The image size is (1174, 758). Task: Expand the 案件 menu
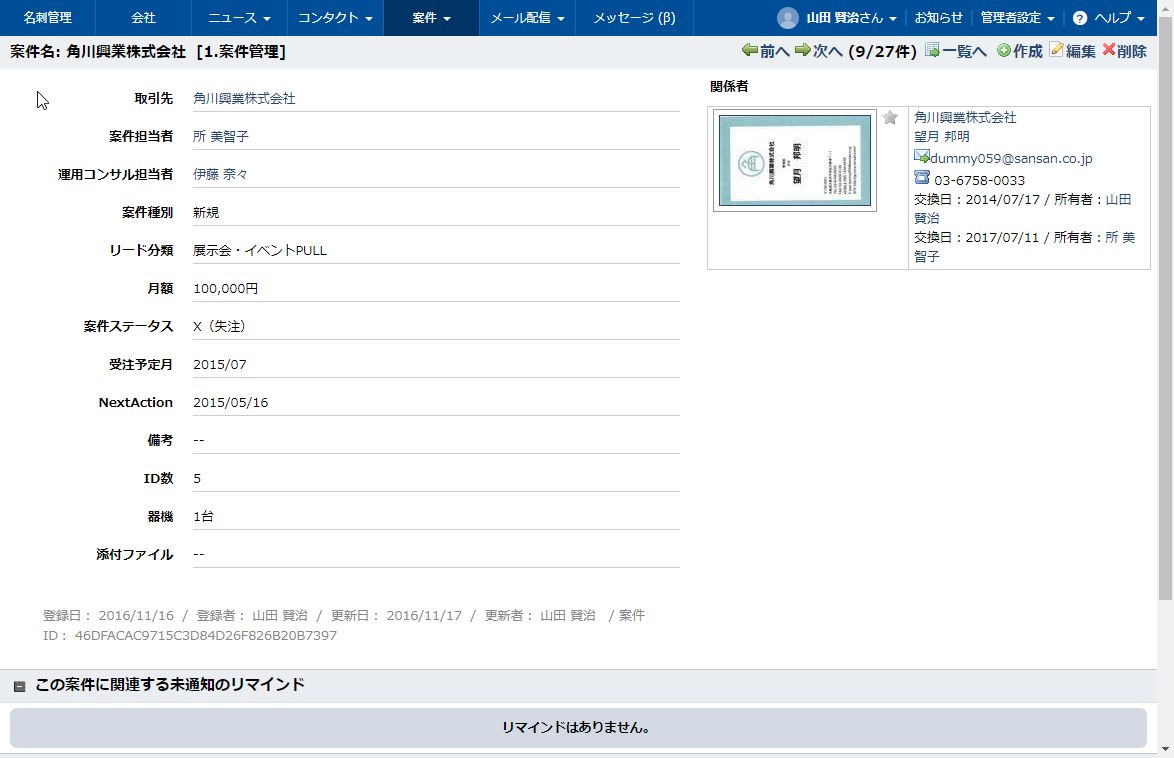431,18
